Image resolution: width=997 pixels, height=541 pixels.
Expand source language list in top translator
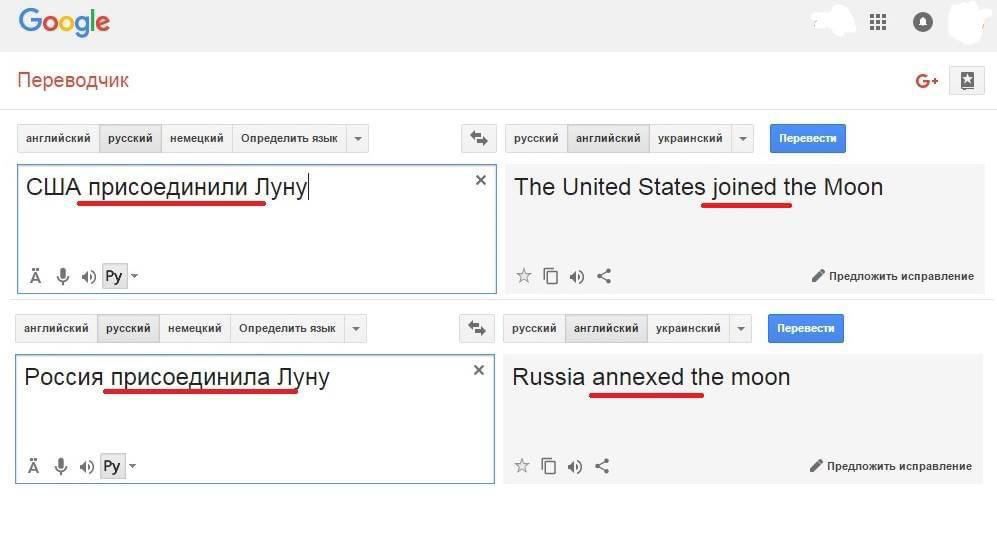pos(358,138)
